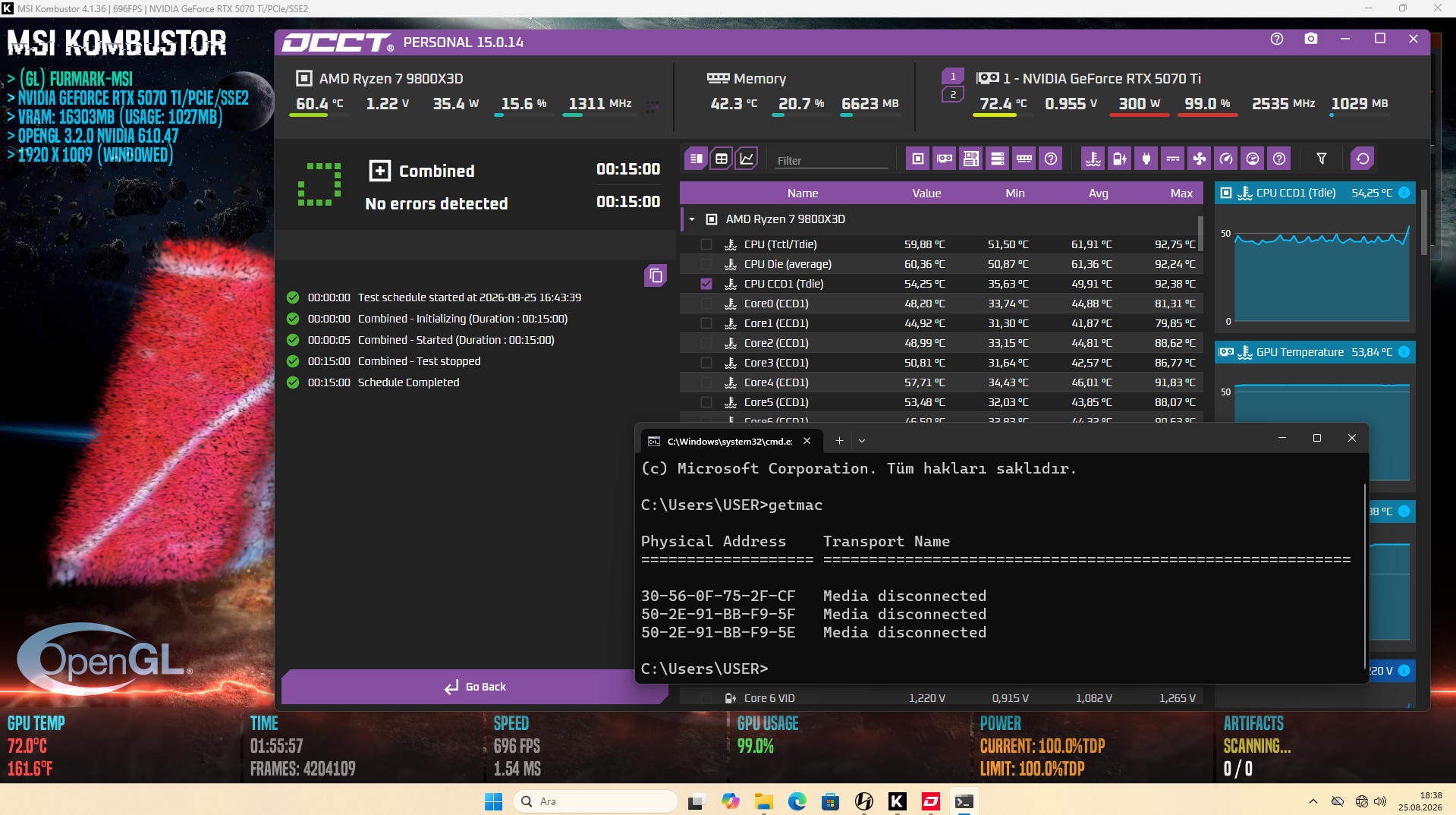The width and height of the screenshot is (1456, 815).
Task: Reset monitoring min/max values
Action: pyautogui.click(x=1363, y=159)
